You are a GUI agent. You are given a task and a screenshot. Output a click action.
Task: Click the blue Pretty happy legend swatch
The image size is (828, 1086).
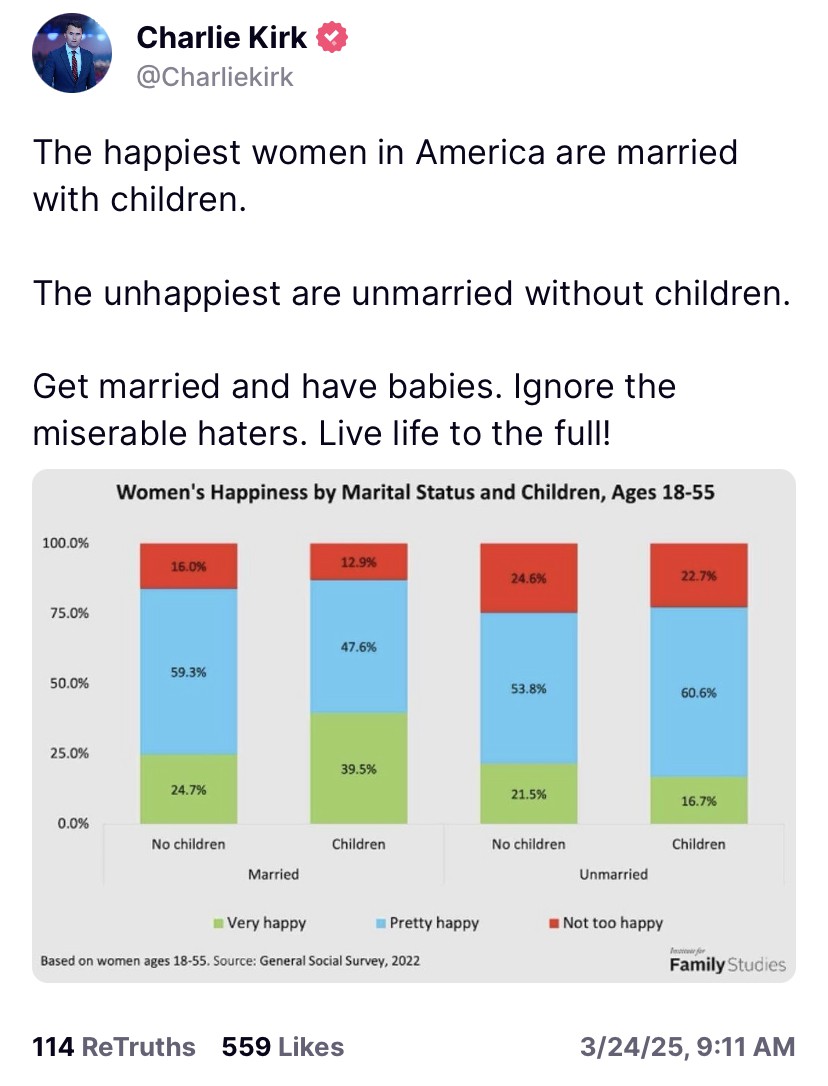click(x=381, y=923)
